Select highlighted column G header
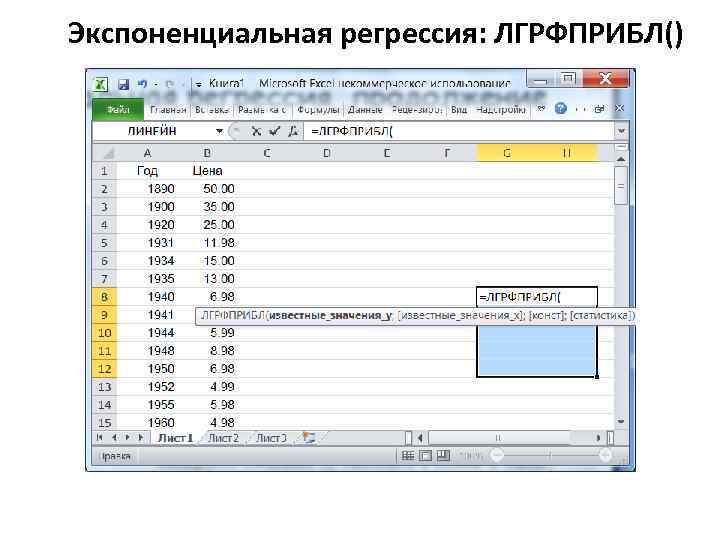This screenshot has height=540, width=720. (x=506, y=153)
